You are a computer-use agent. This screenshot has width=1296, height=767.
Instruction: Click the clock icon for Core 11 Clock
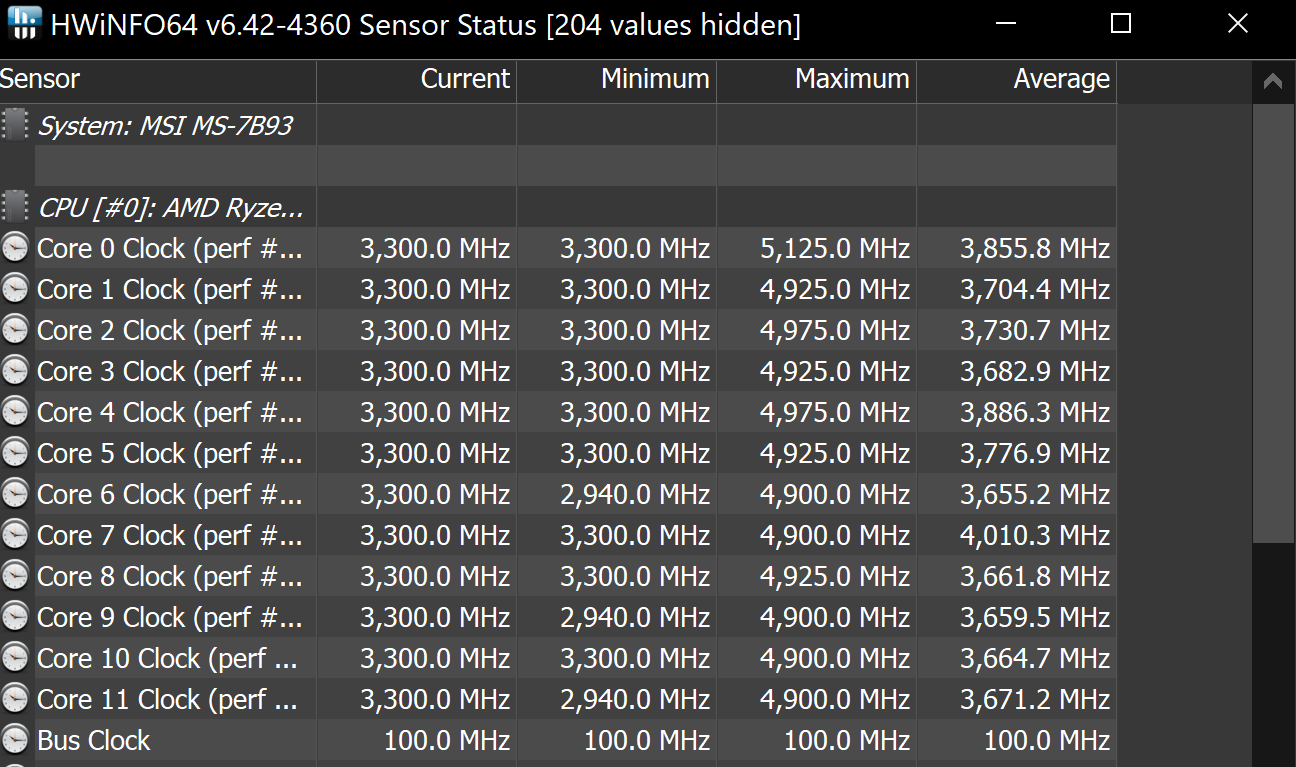click(x=15, y=699)
